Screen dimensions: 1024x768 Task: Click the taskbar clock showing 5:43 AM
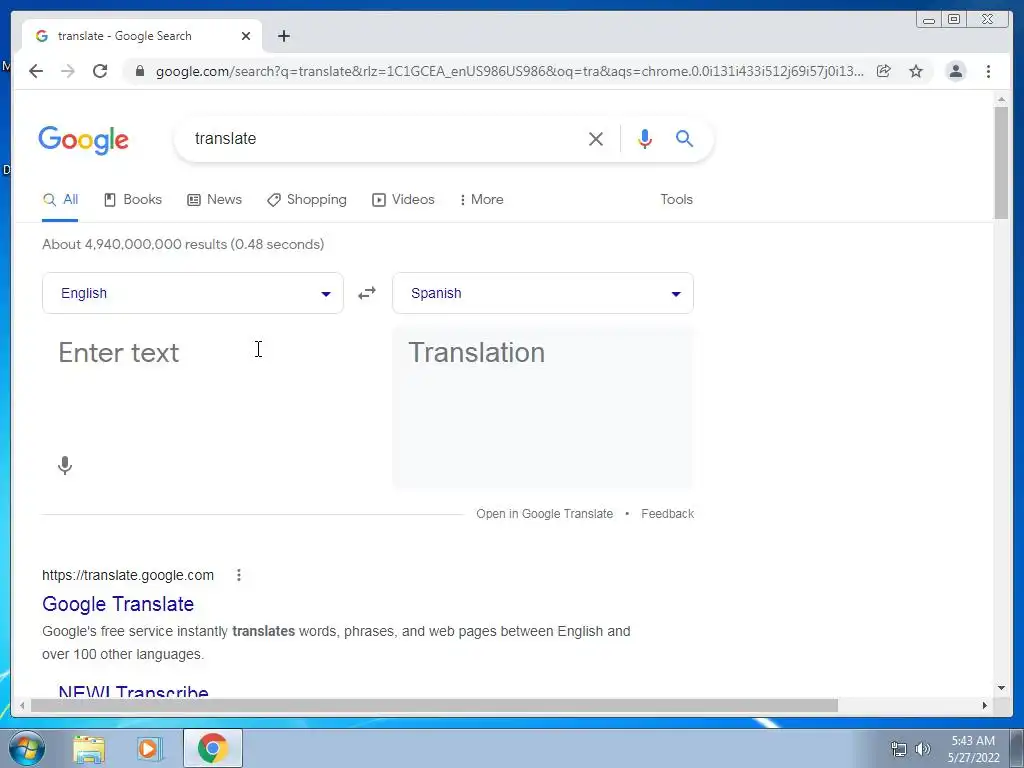point(973,749)
